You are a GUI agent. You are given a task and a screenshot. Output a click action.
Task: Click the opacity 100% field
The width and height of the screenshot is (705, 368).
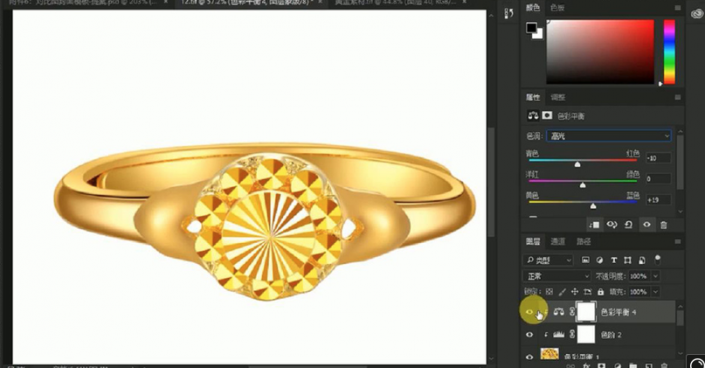click(639, 276)
